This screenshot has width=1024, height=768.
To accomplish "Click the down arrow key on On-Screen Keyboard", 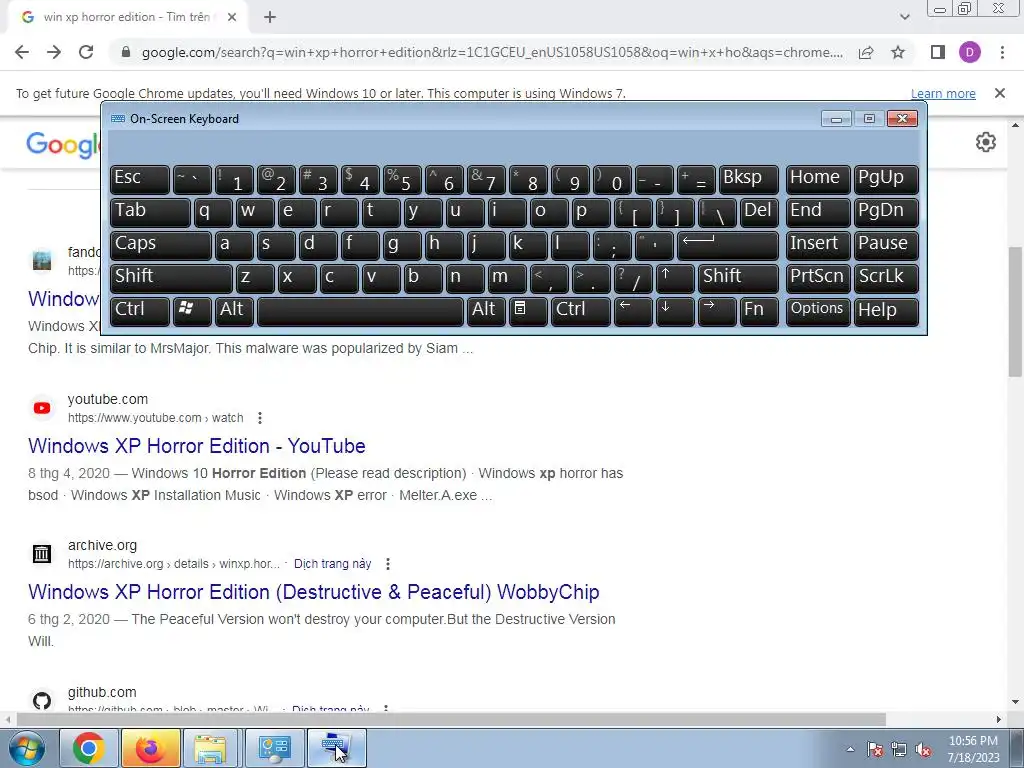I will tap(675, 311).
